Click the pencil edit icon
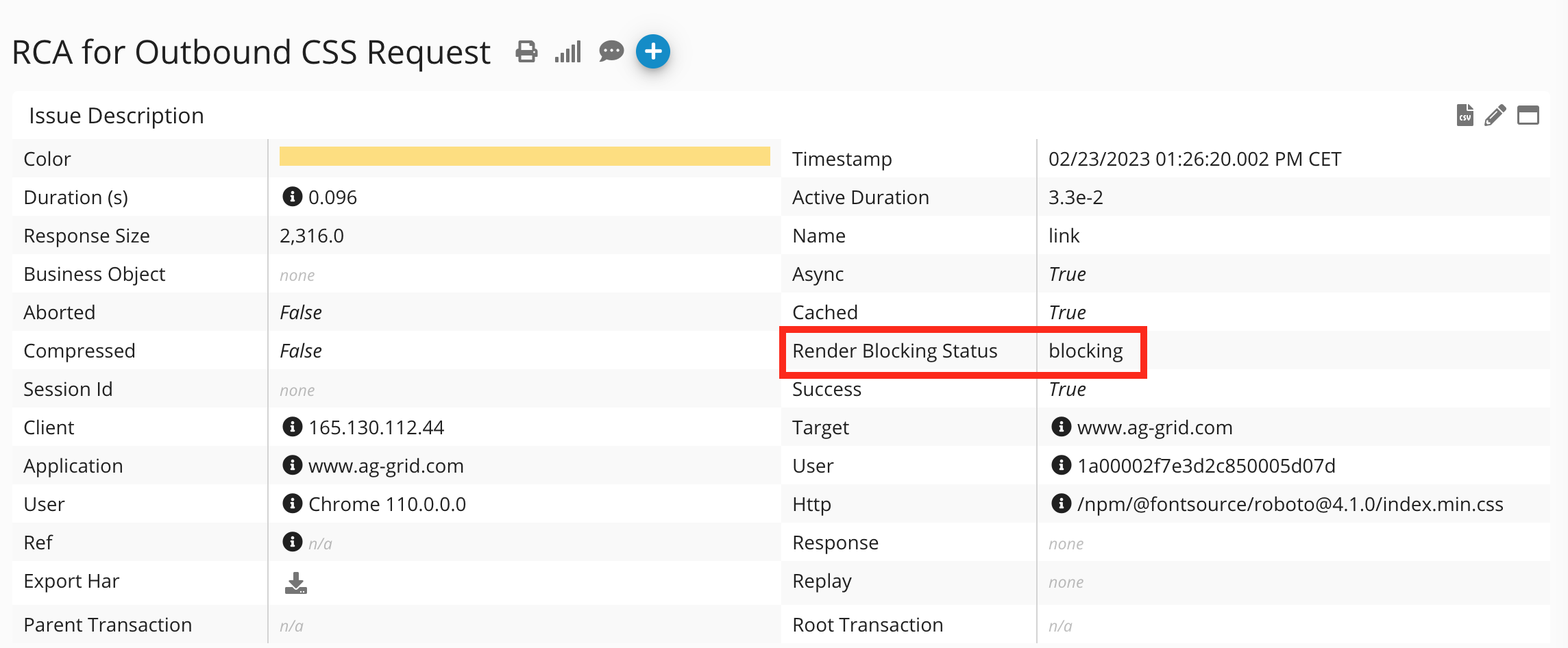 click(1495, 115)
